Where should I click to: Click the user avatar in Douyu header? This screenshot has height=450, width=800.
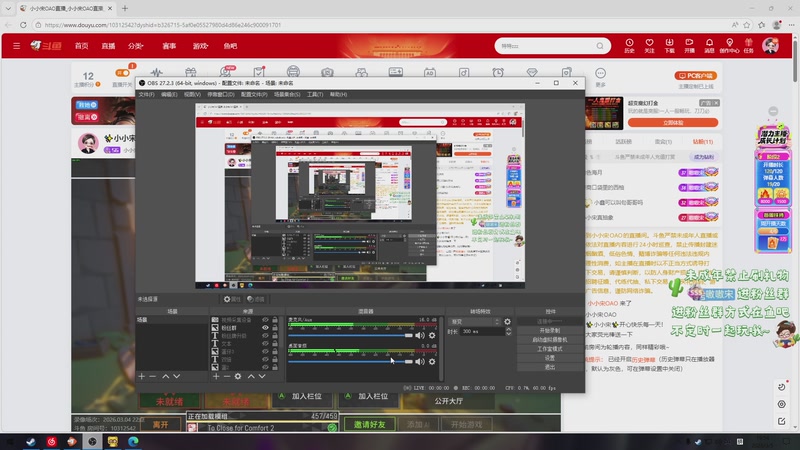[770, 45]
